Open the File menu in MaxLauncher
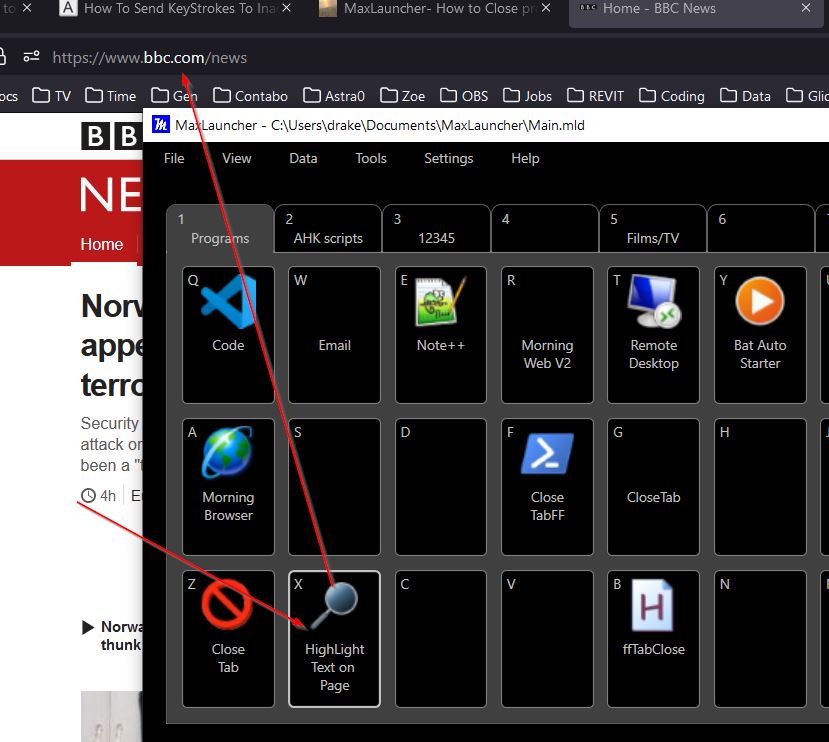 coord(174,158)
